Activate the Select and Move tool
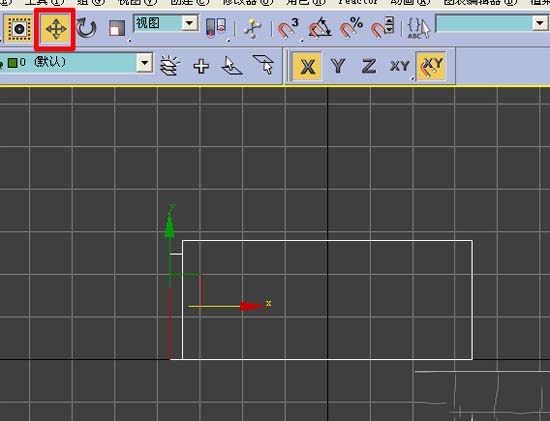This screenshot has width=550, height=421. (x=55, y=29)
